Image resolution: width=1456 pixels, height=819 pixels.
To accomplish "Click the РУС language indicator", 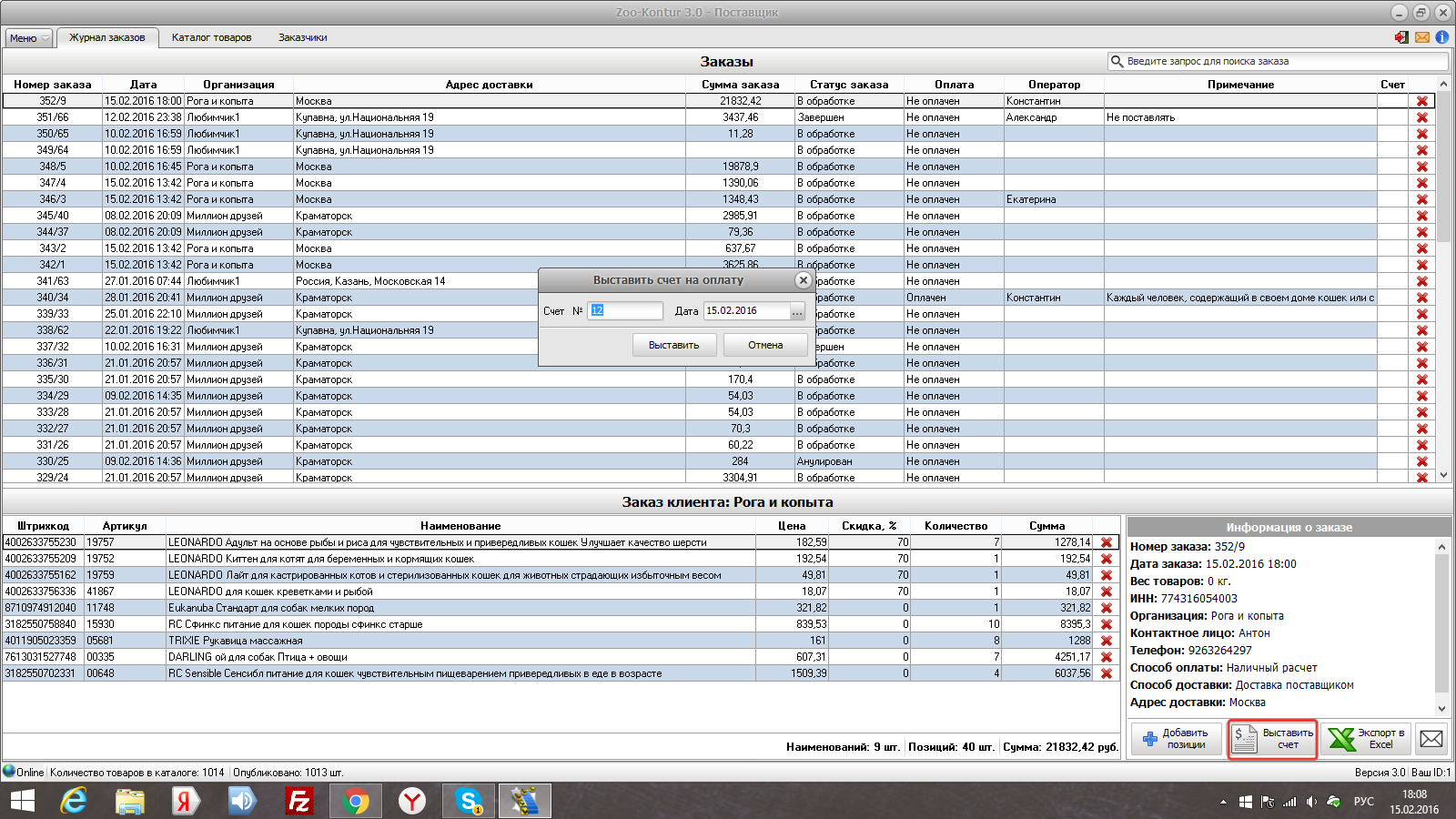I will tap(1364, 802).
